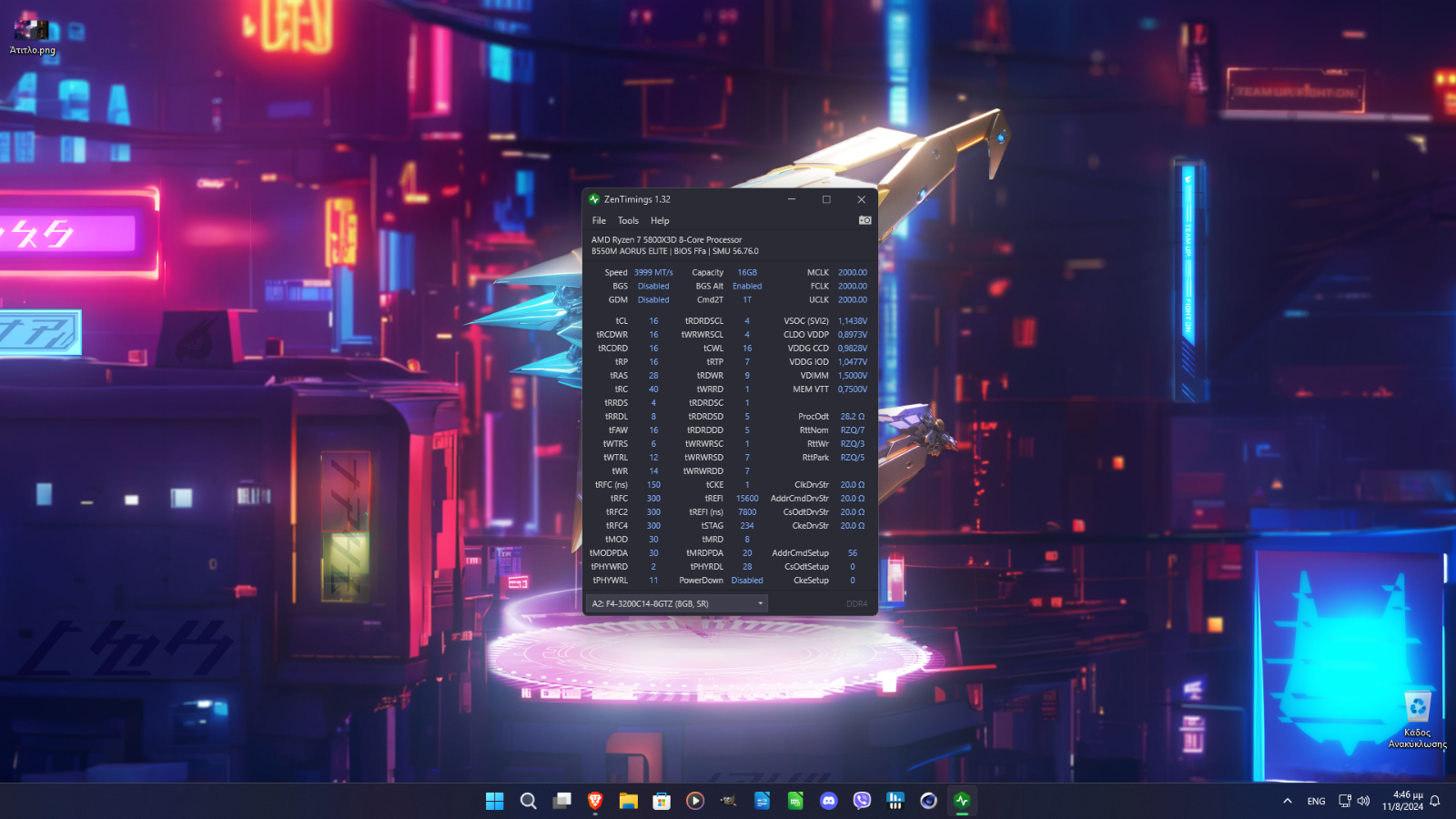Select the Άτιτλο.png desktop file
Screen dimensions: 1456x819
(33, 36)
